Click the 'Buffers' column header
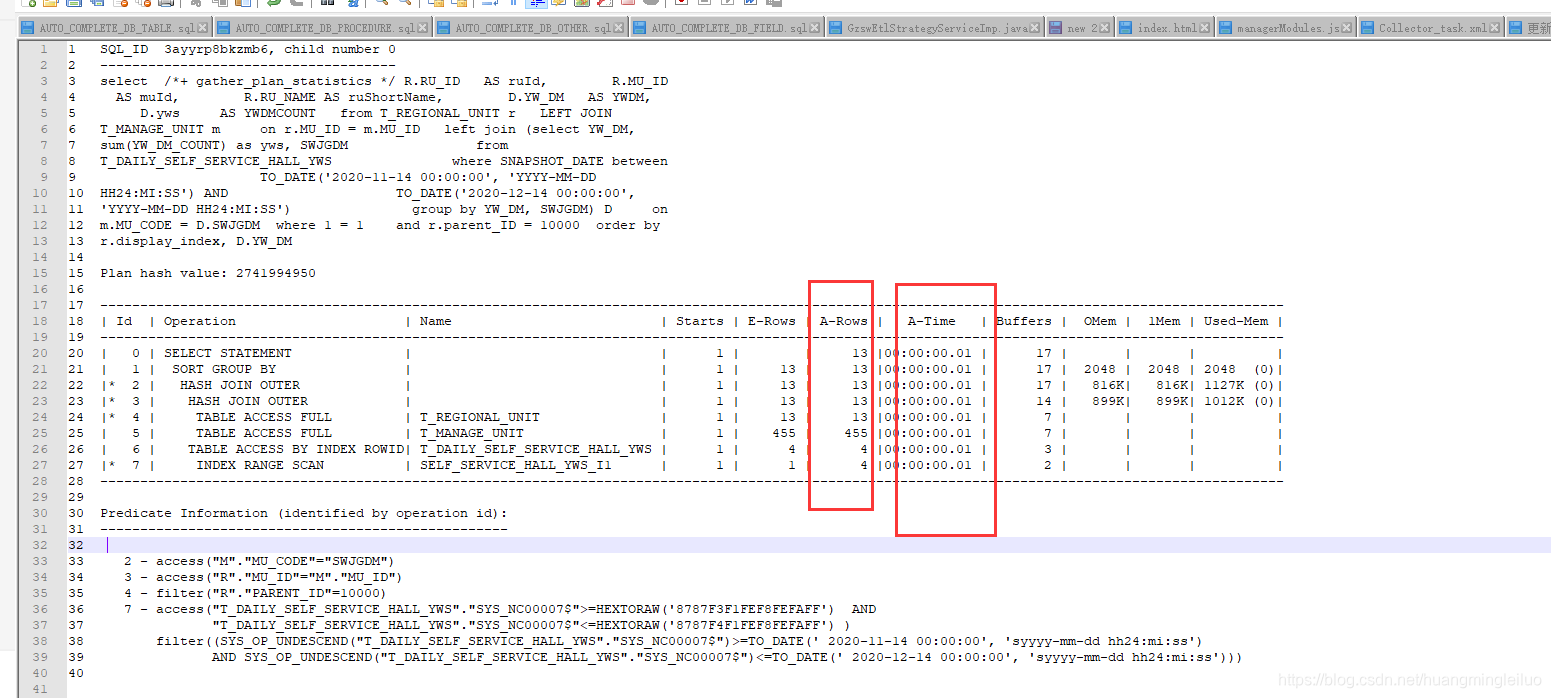This screenshot has height=698, width=1551. point(1024,321)
